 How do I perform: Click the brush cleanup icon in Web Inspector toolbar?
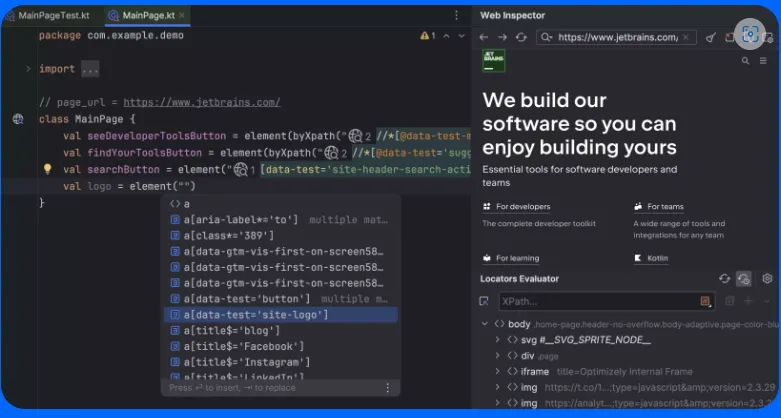coord(711,37)
